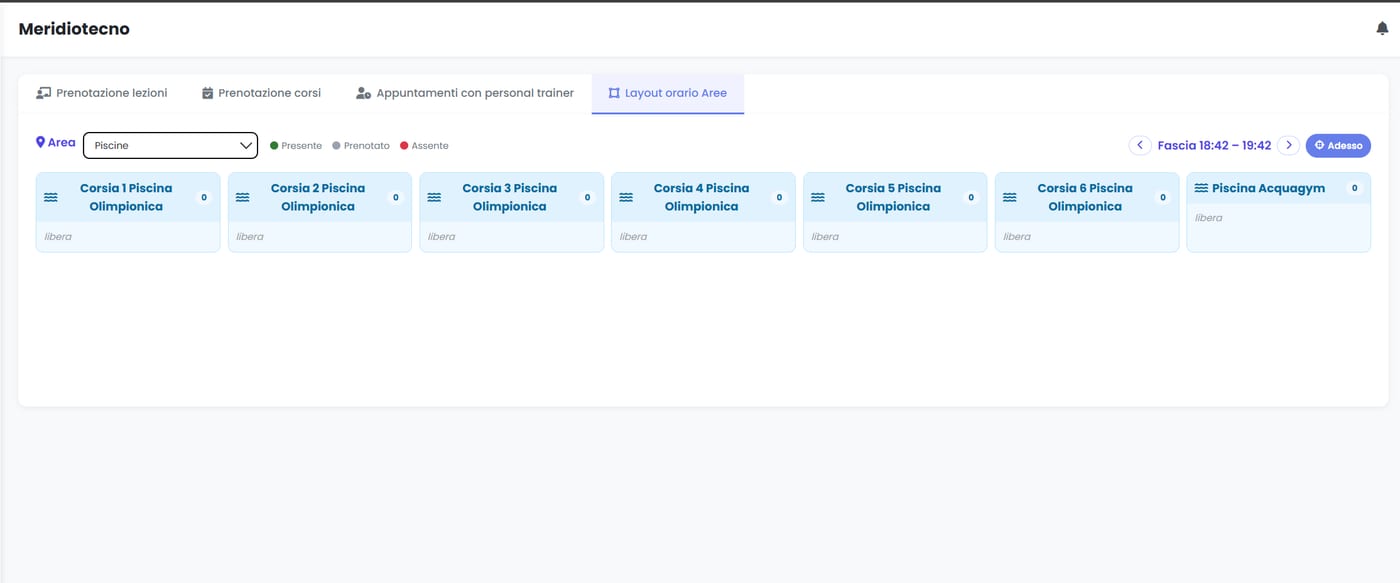1400x583 pixels.
Task: Open the Piscine area dropdown
Action: (x=170, y=145)
